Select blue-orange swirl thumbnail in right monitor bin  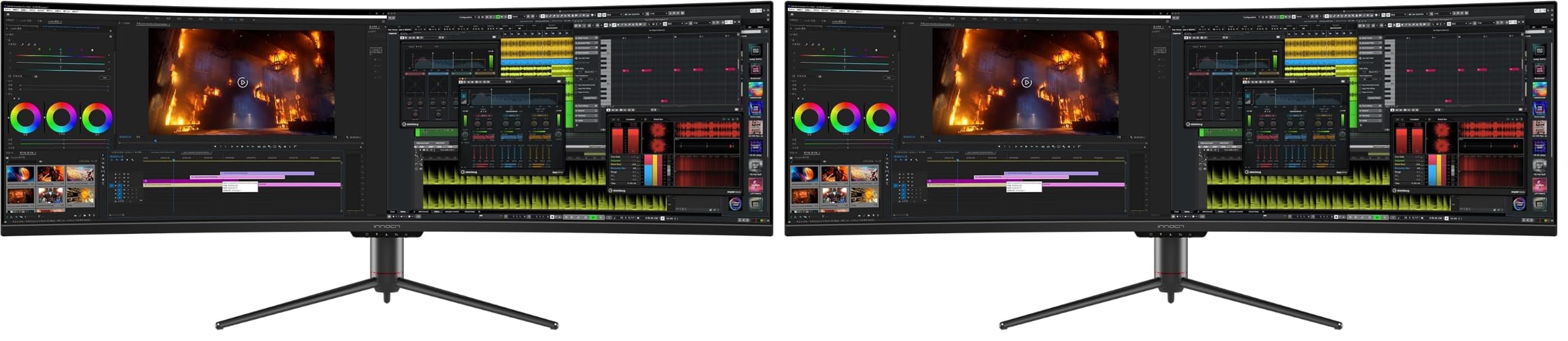804,175
